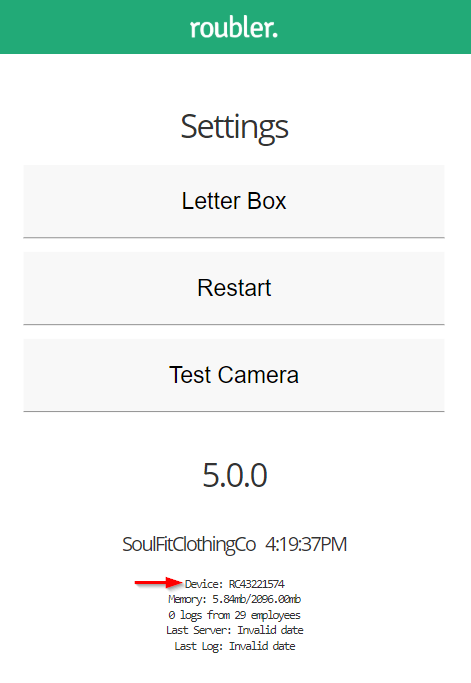
Task: Click Invalid date beside Last Server
Action: coord(270,630)
